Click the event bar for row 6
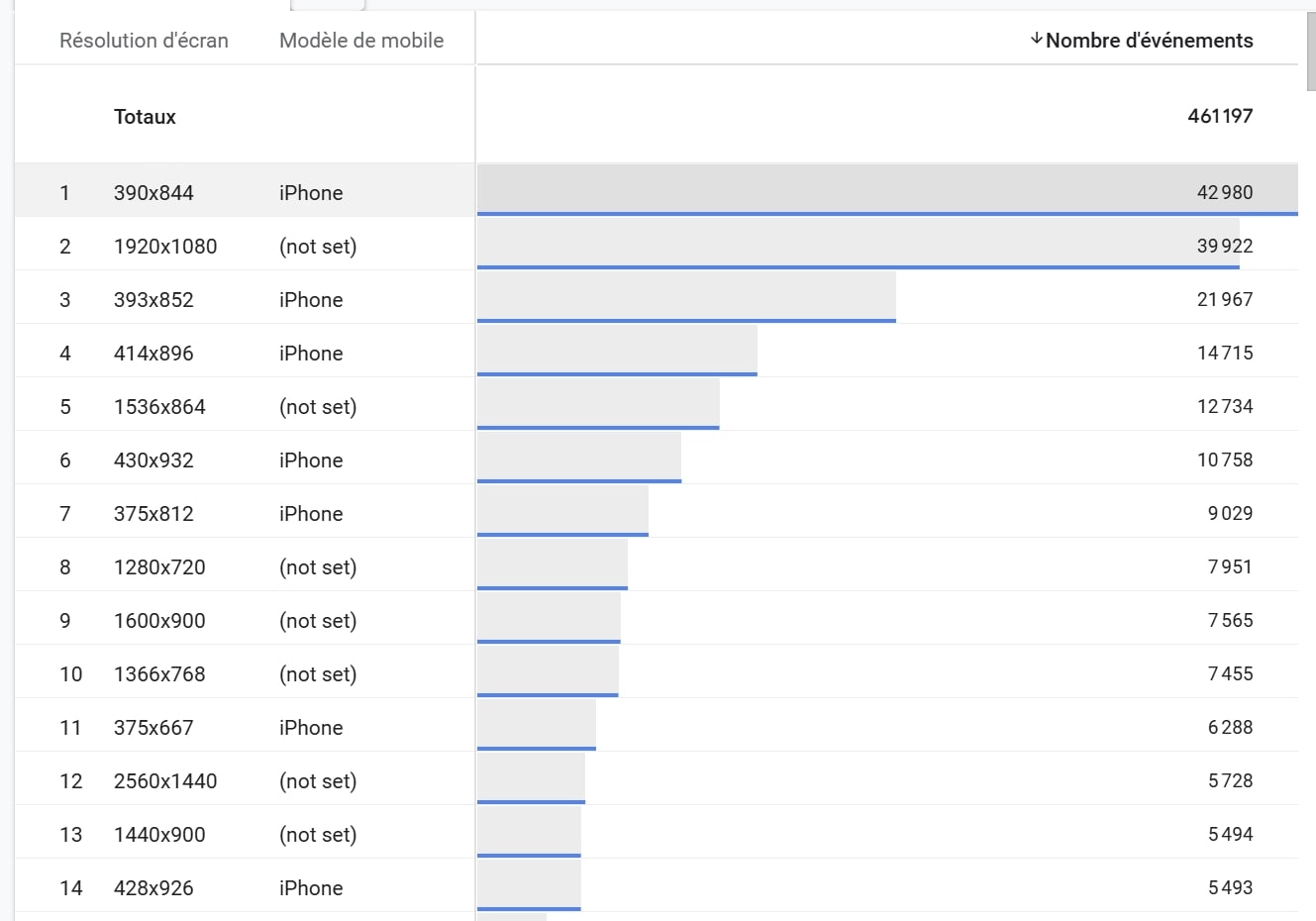1316x921 pixels. [x=579, y=460]
